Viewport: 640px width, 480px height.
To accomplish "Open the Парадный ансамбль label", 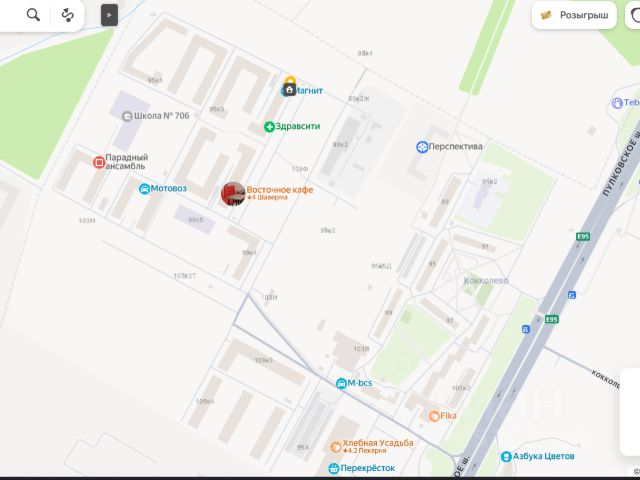I will coord(127,162).
